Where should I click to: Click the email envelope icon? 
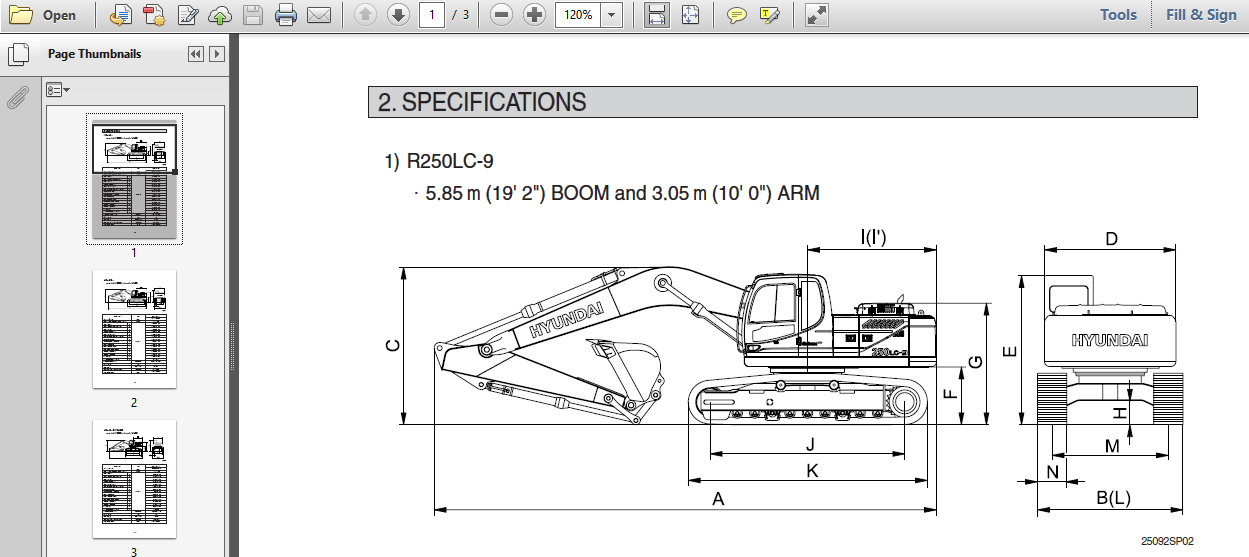(x=319, y=15)
